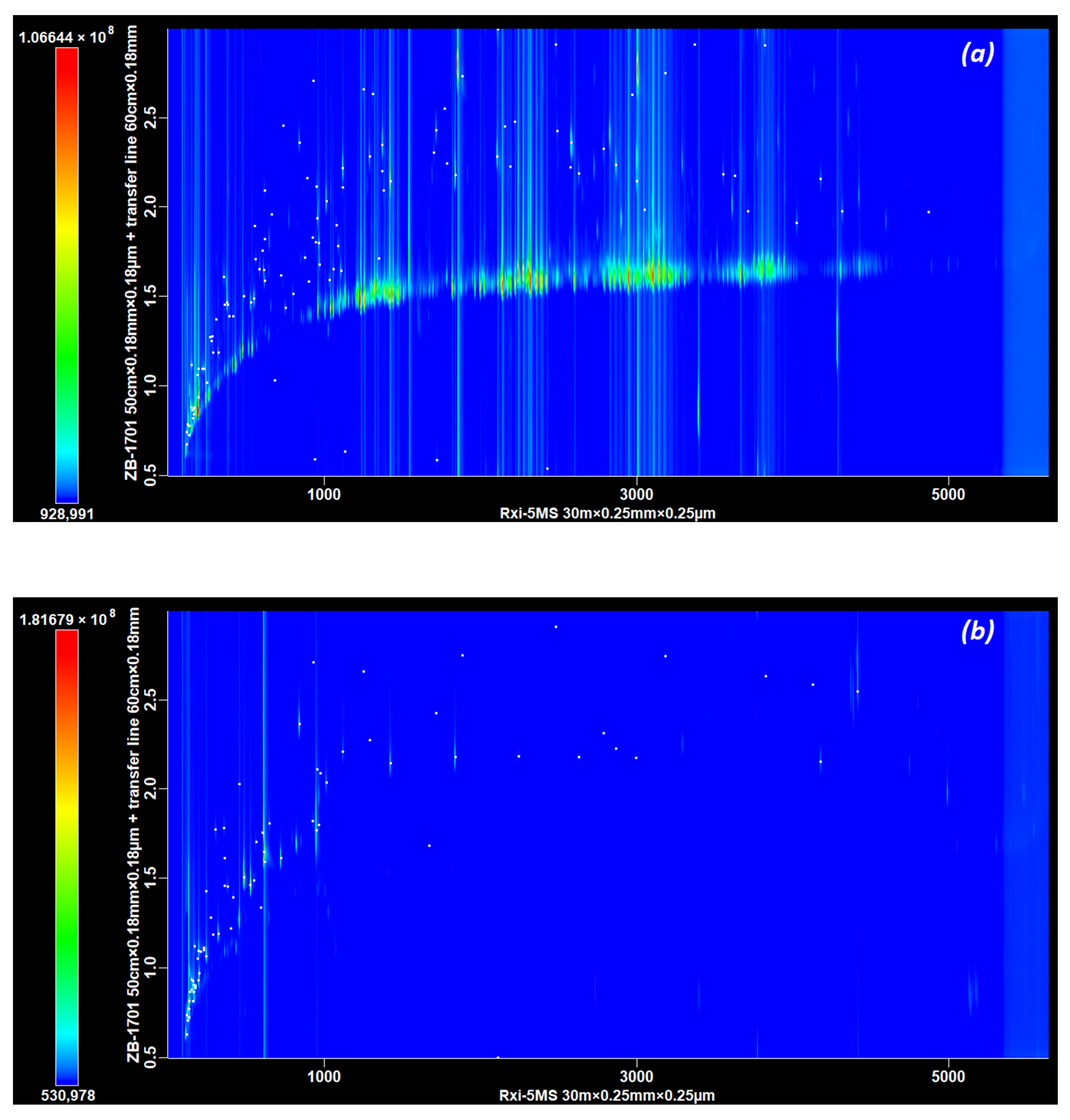Click the 3000 x-axis tick in panel (b)
Viewport: 1070px width, 1120px height.
point(637,1077)
